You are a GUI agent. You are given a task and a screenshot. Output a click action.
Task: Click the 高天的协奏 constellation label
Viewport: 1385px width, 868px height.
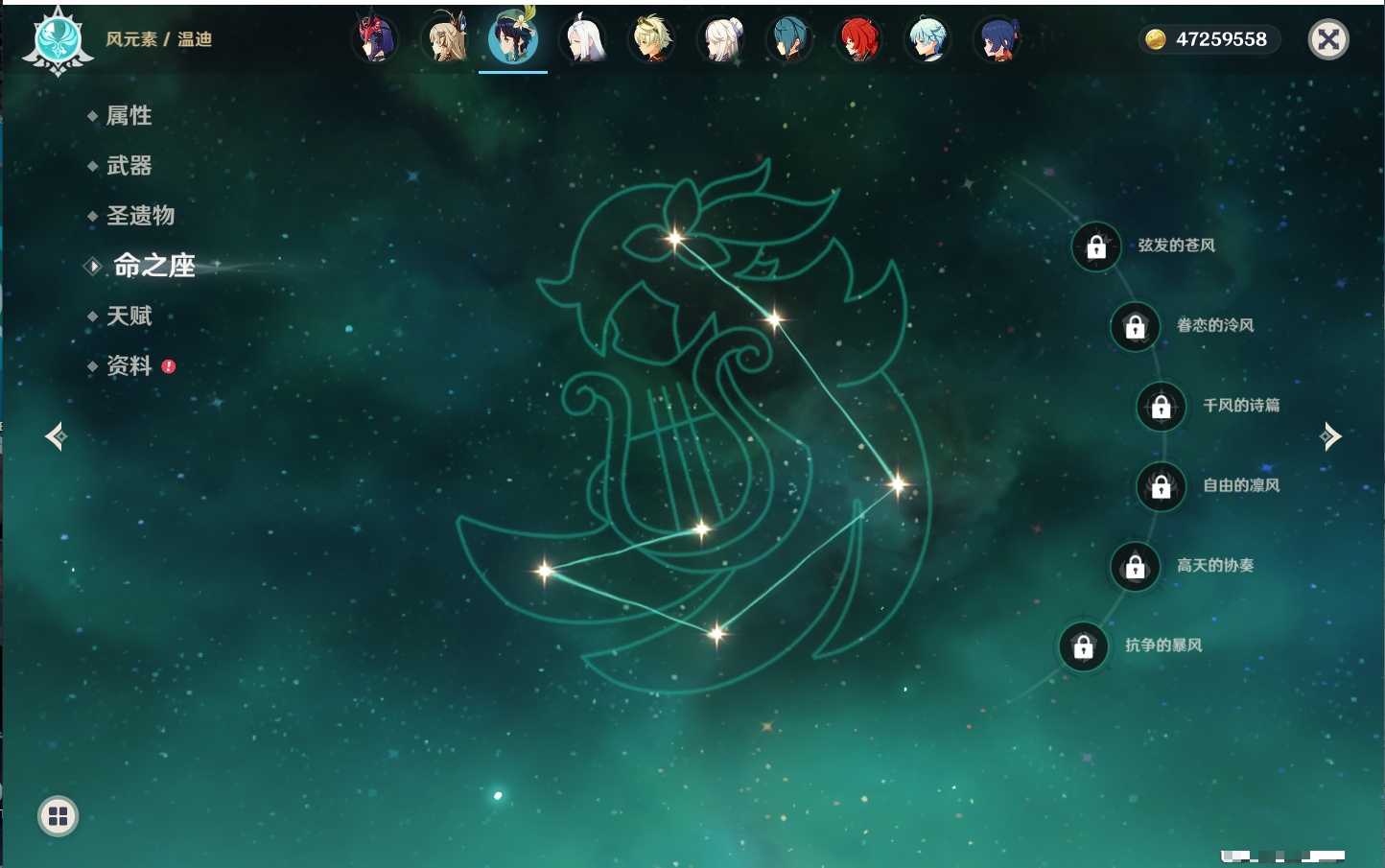pyautogui.click(x=1215, y=565)
